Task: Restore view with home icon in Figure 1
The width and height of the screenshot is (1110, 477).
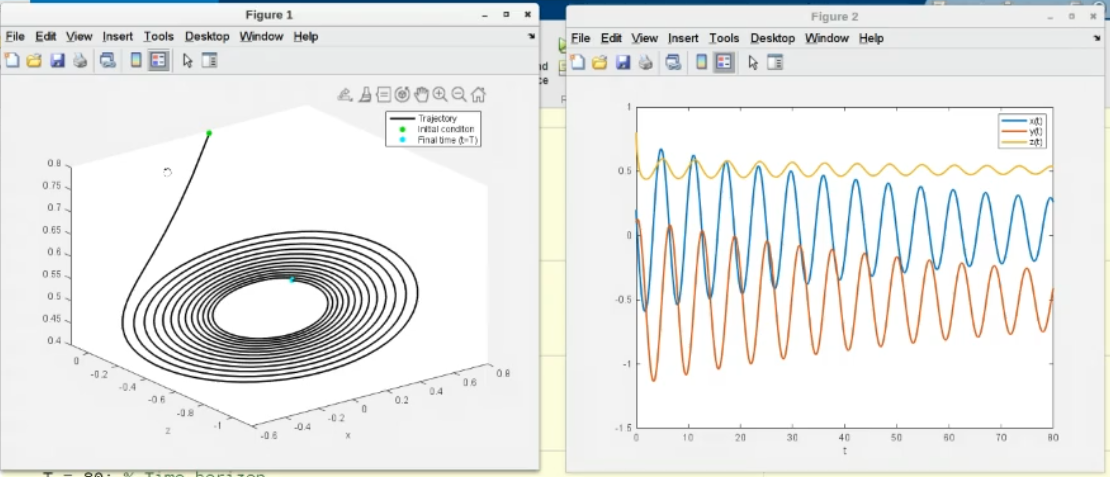Action: (x=478, y=95)
